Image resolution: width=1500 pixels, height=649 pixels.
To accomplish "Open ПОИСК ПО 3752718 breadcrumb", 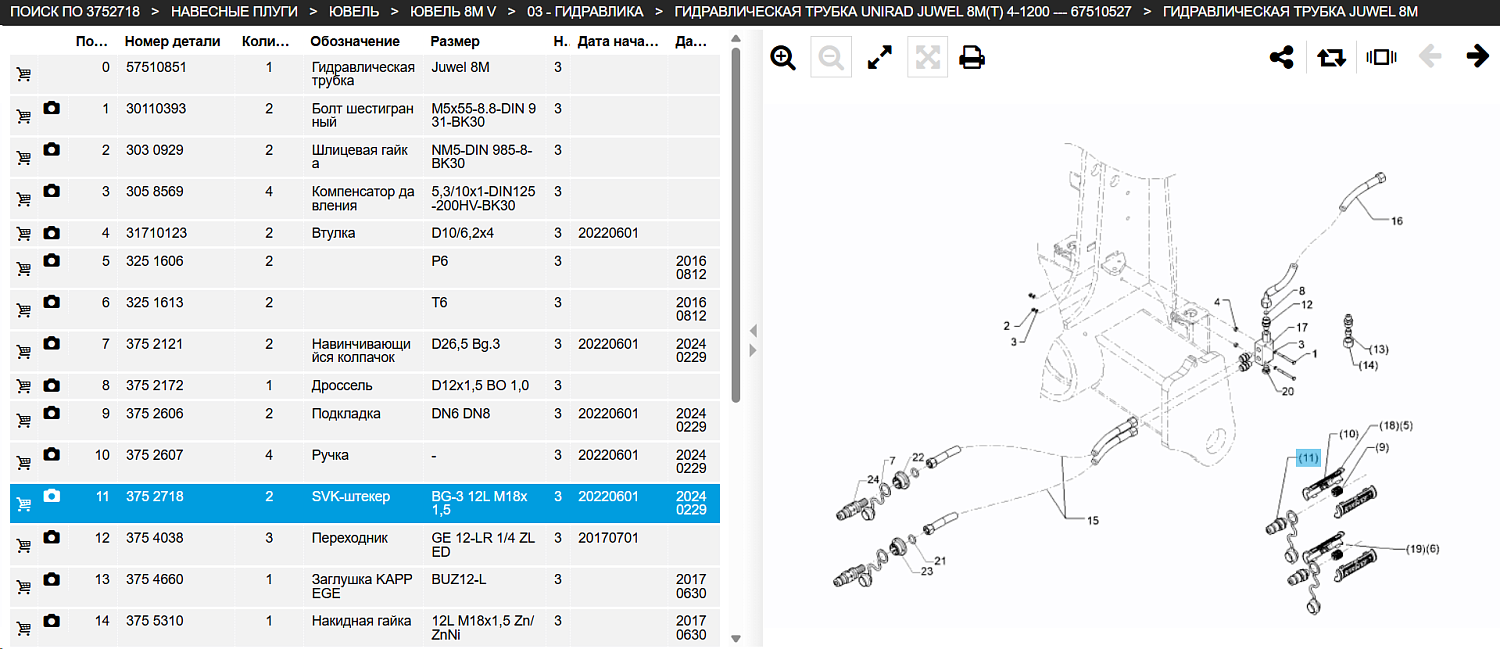I will click(x=75, y=12).
